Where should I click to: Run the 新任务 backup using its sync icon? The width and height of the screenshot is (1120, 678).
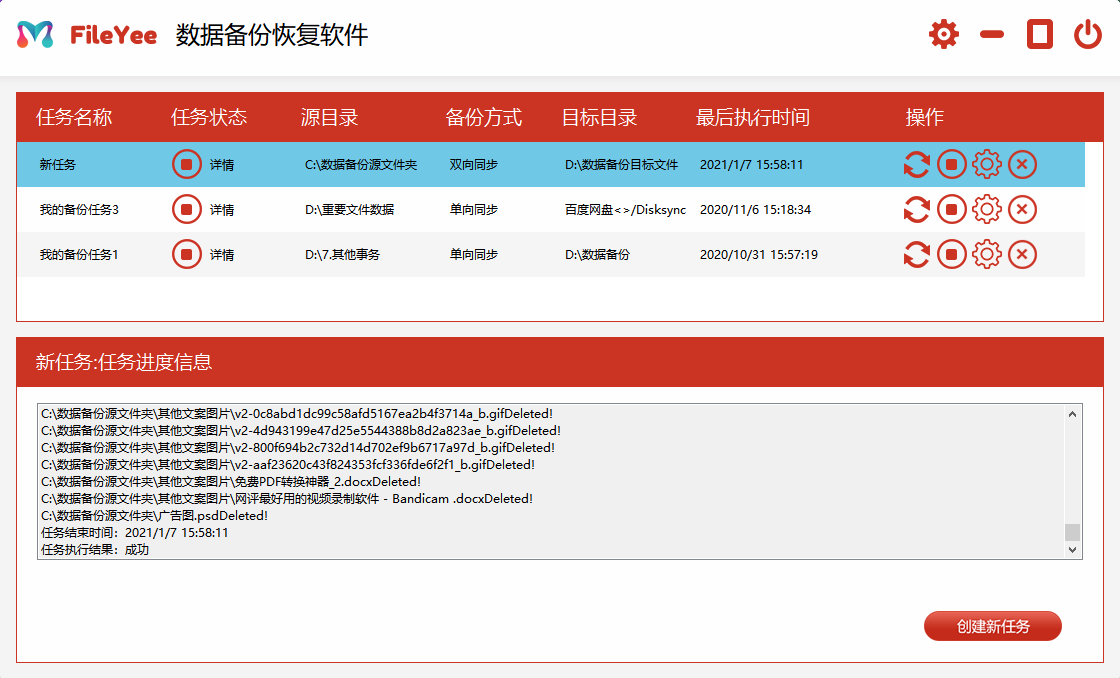click(916, 164)
